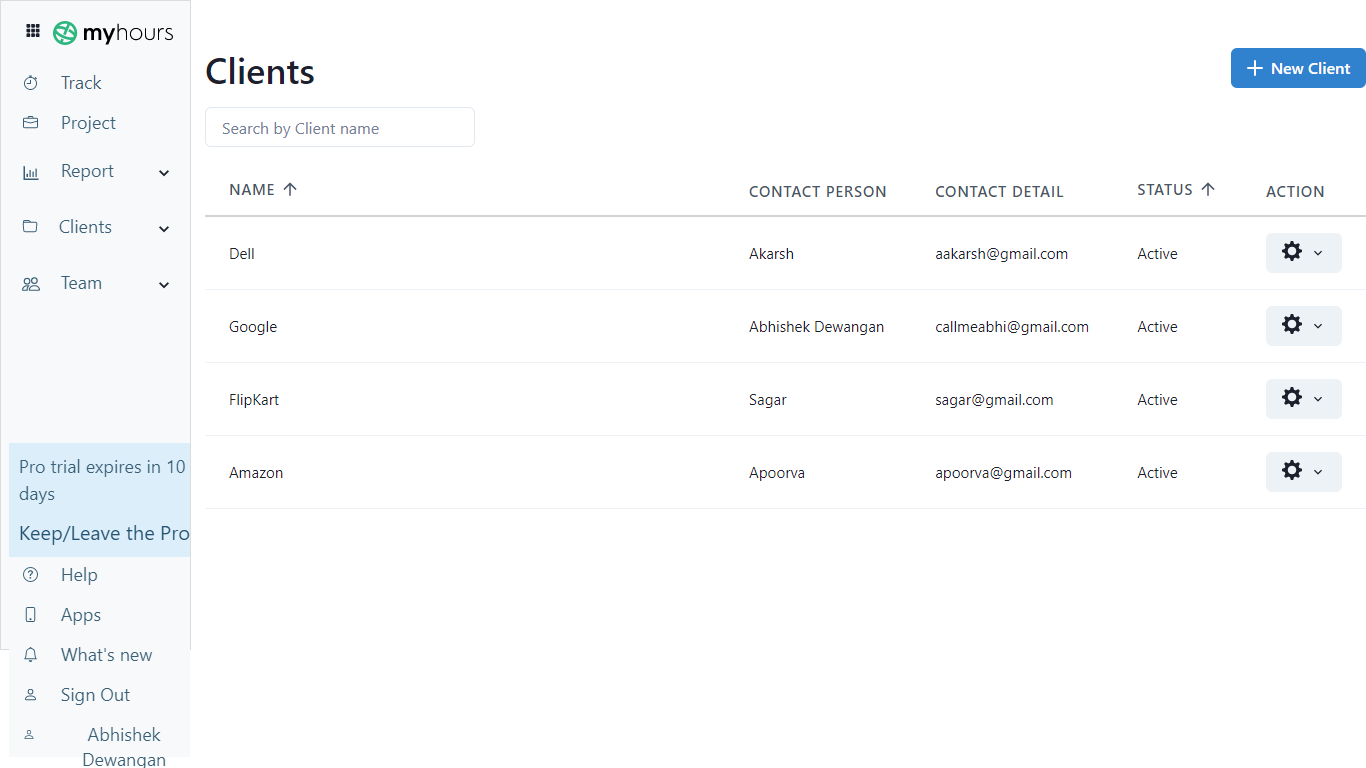Screen dimensions: 1366x768
Task: Focus the Search by Client name field
Action: coord(340,127)
